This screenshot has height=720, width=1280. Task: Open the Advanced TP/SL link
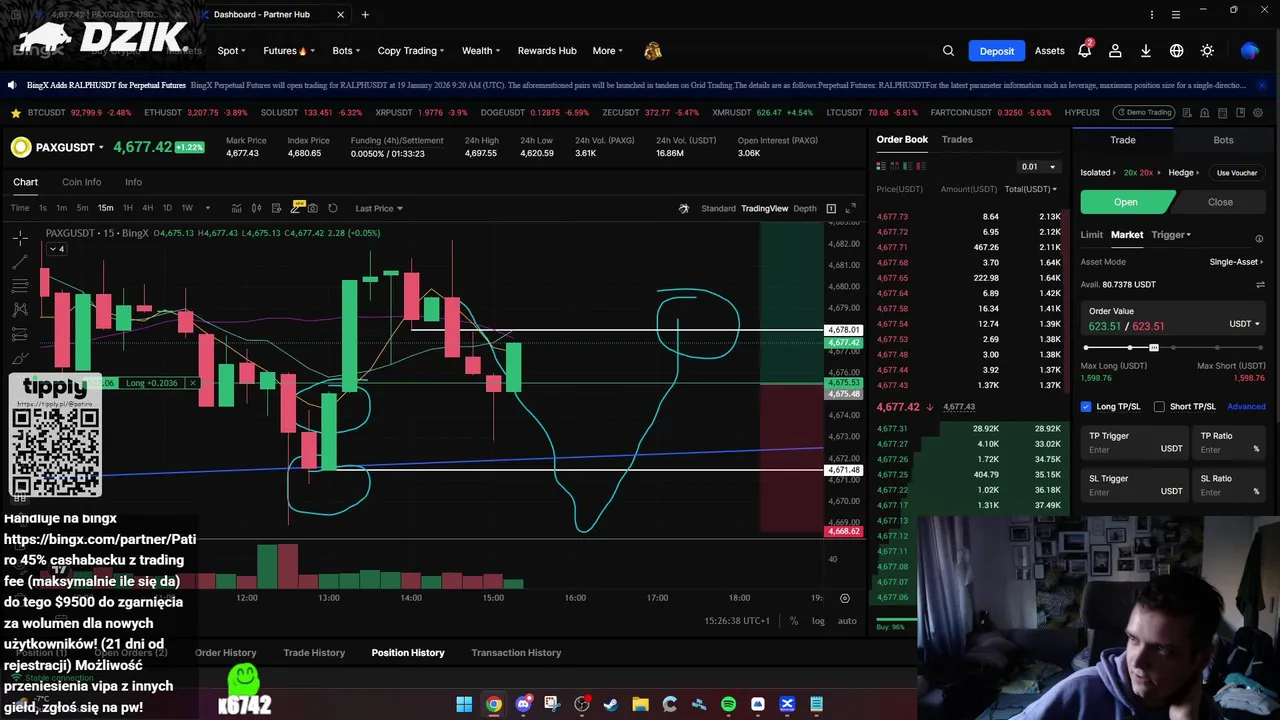pos(1246,407)
